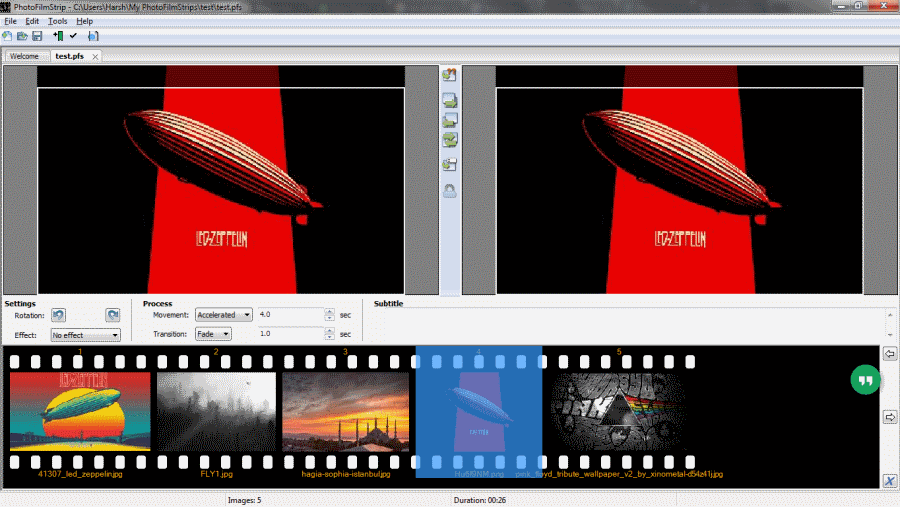The width and height of the screenshot is (900, 507).
Task: Decrease movement duration with down spinner
Action: [329, 318]
